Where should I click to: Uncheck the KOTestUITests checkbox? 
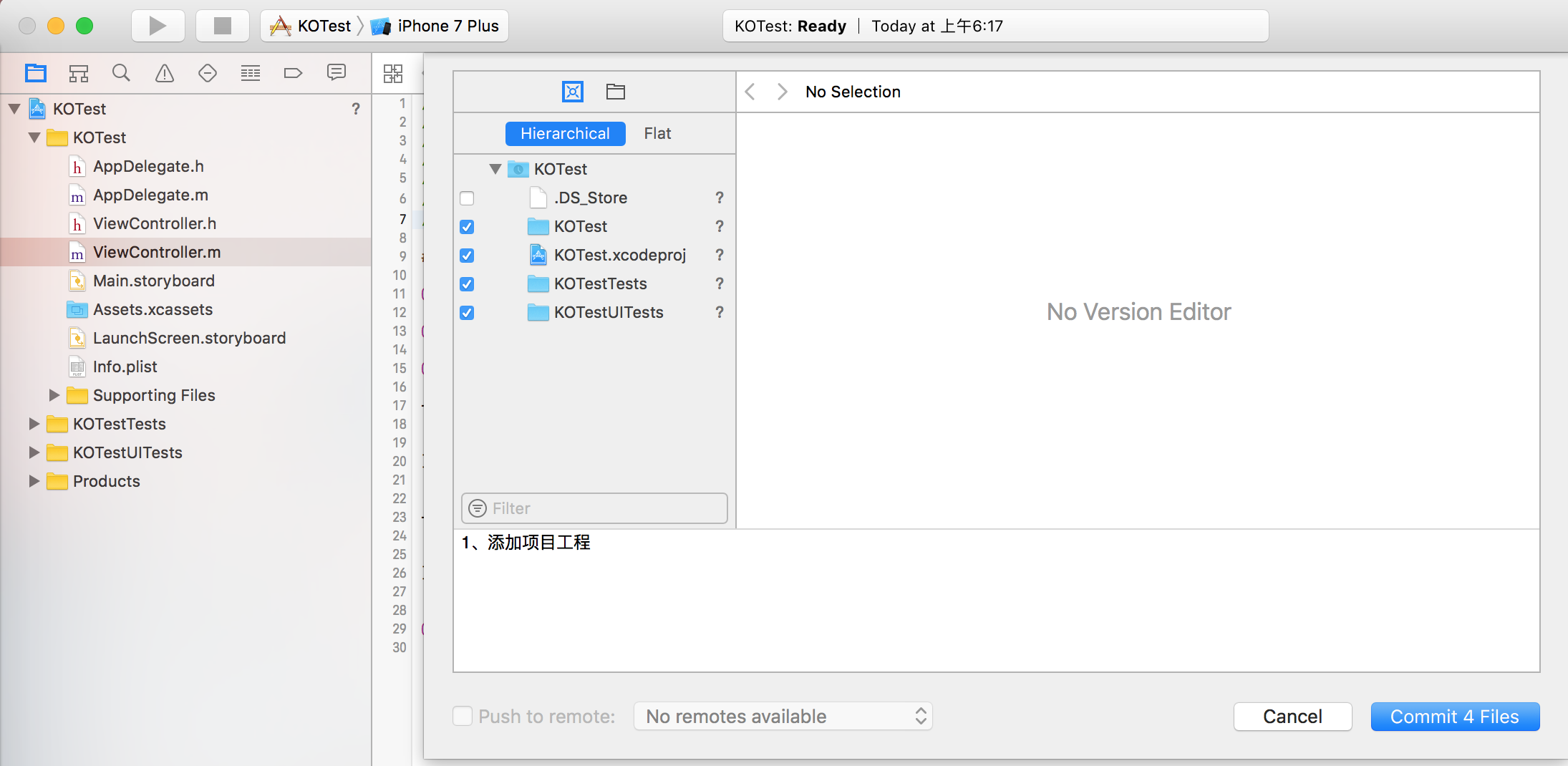(x=467, y=313)
